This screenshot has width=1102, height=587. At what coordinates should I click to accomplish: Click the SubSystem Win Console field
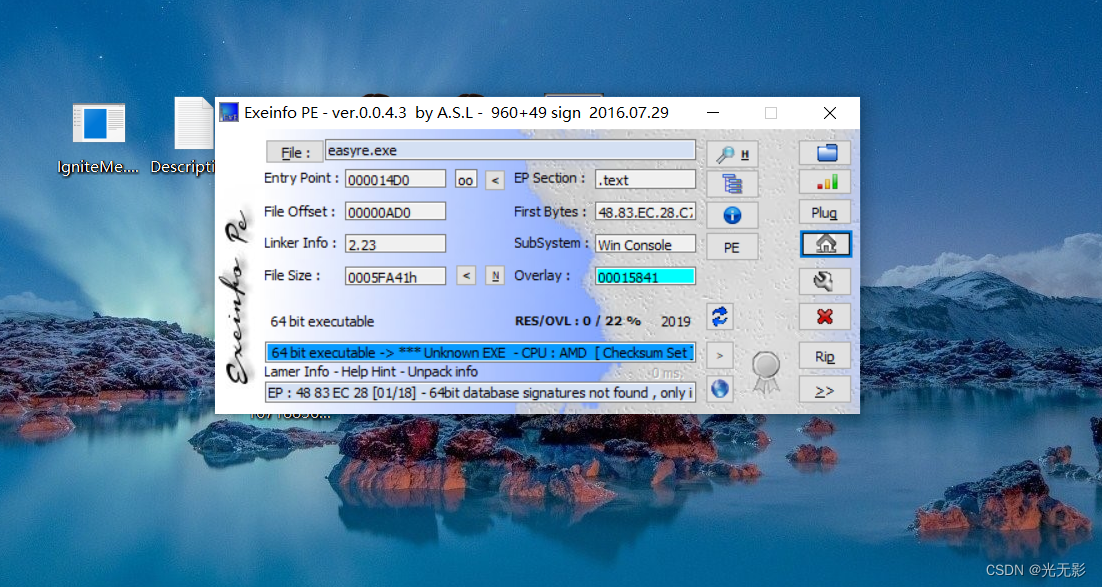645,244
